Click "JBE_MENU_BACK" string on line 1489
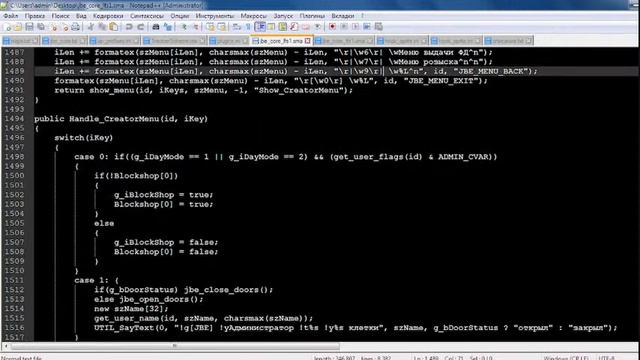640x360 pixels. tap(490, 71)
